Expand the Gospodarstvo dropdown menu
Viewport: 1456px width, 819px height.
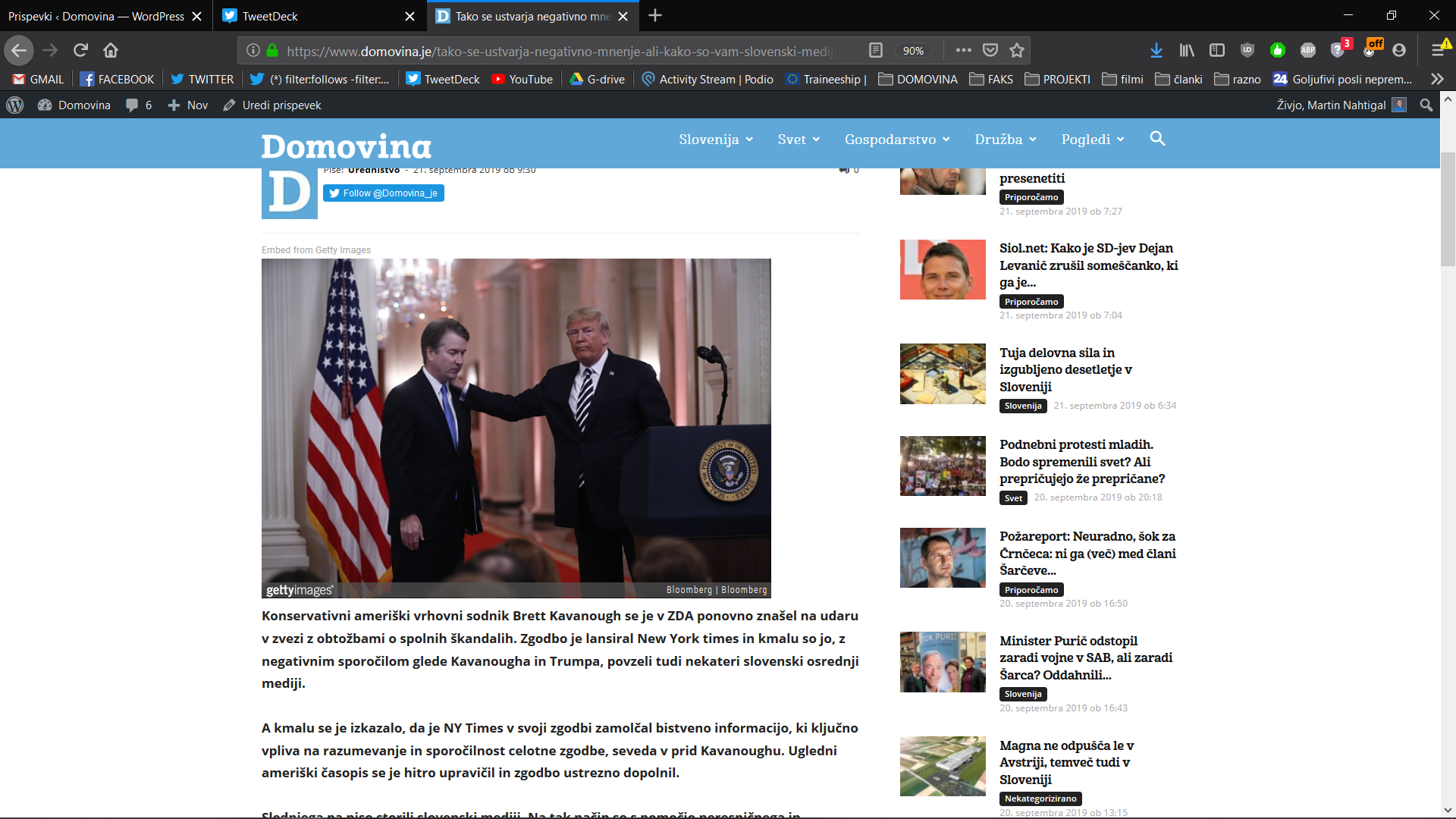point(896,140)
